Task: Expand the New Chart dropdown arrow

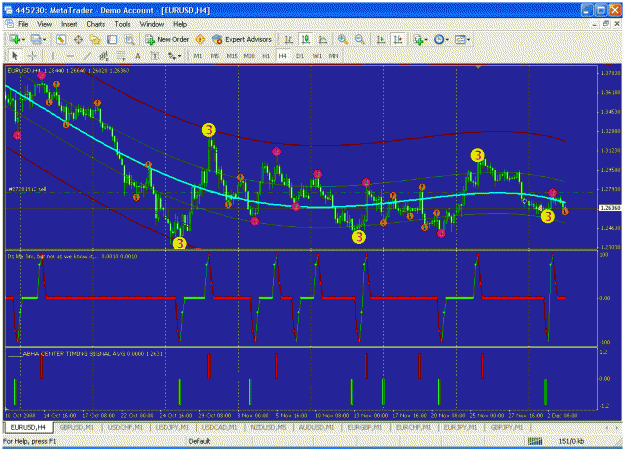Action: click(x=24, y=39)
